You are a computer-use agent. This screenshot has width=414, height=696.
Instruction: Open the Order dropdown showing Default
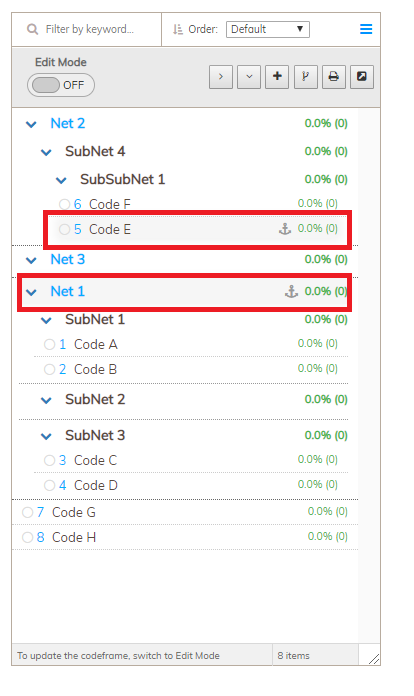pyautogui.click(x=268, y=29)
